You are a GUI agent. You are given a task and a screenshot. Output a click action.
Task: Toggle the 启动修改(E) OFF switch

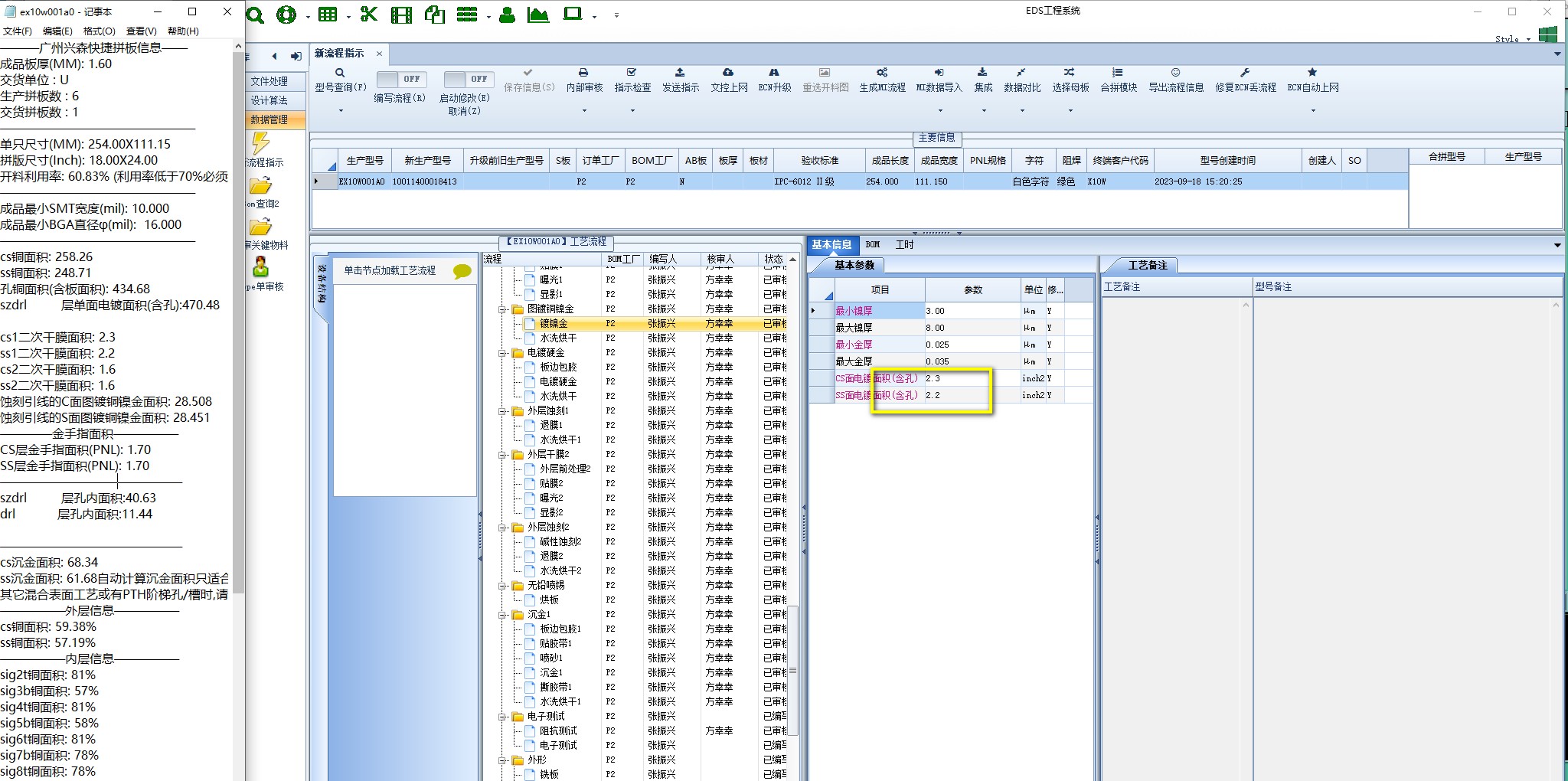click(469, 80)
